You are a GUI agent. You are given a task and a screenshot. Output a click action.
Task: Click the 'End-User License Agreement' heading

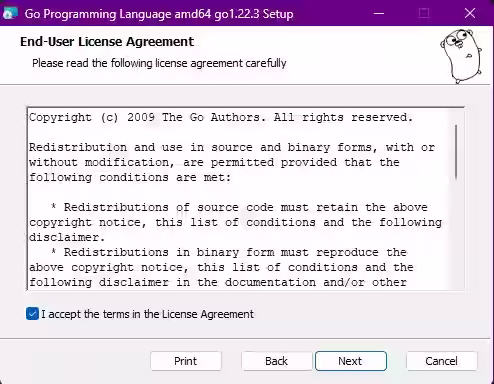(x=107, y=42)
